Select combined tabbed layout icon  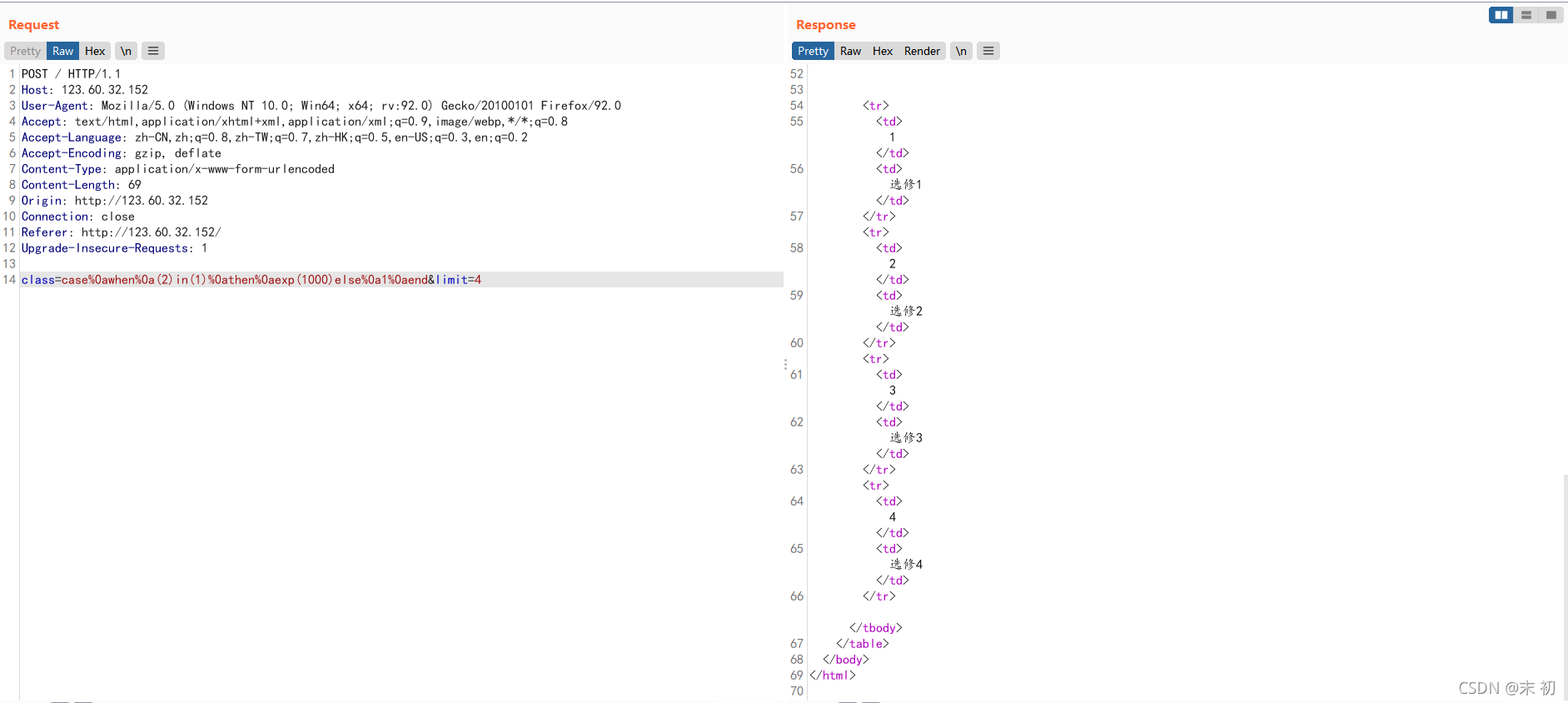click(x=1551, y=15)
